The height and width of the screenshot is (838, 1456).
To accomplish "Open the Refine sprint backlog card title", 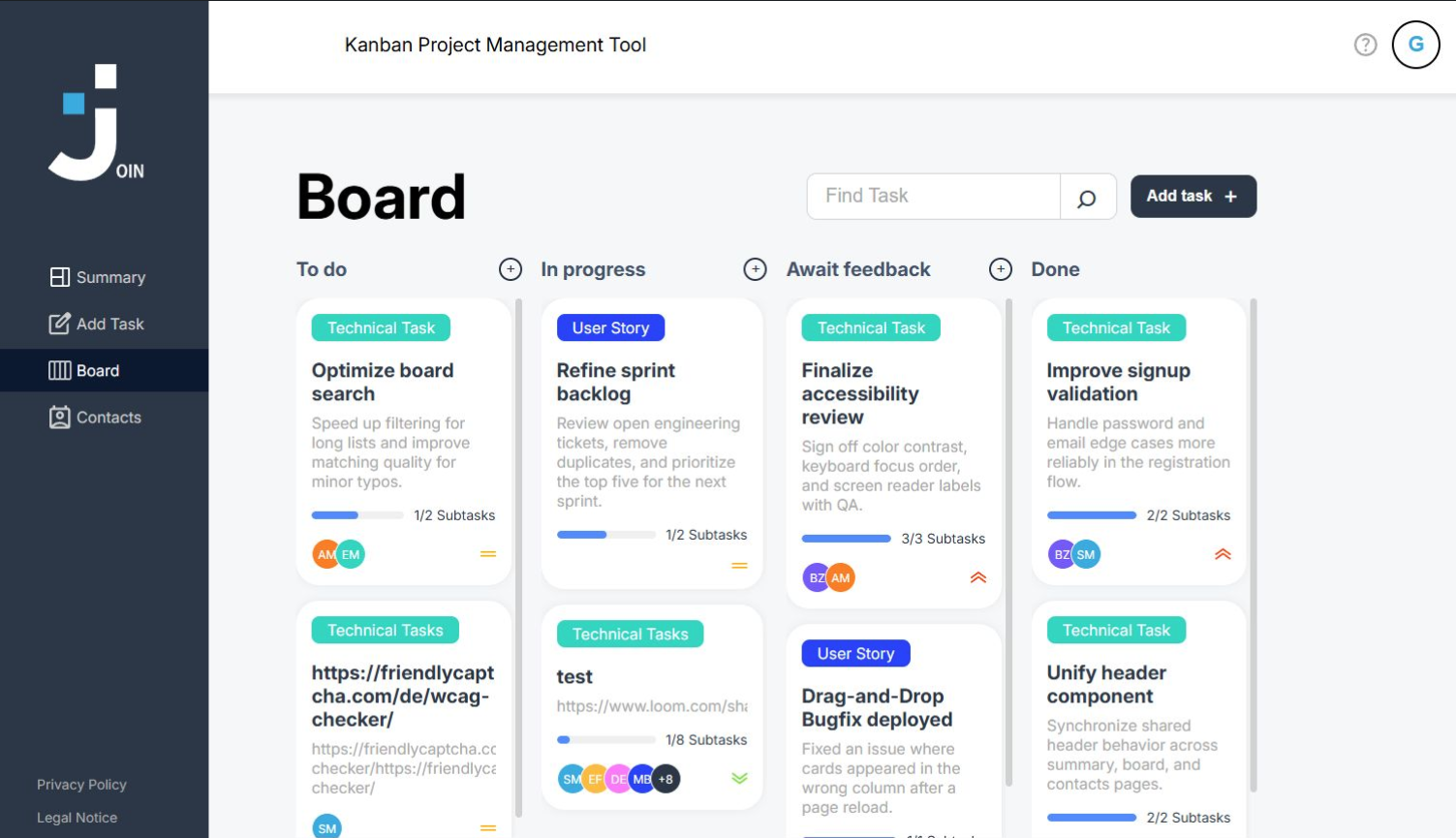I will point(616,382).
